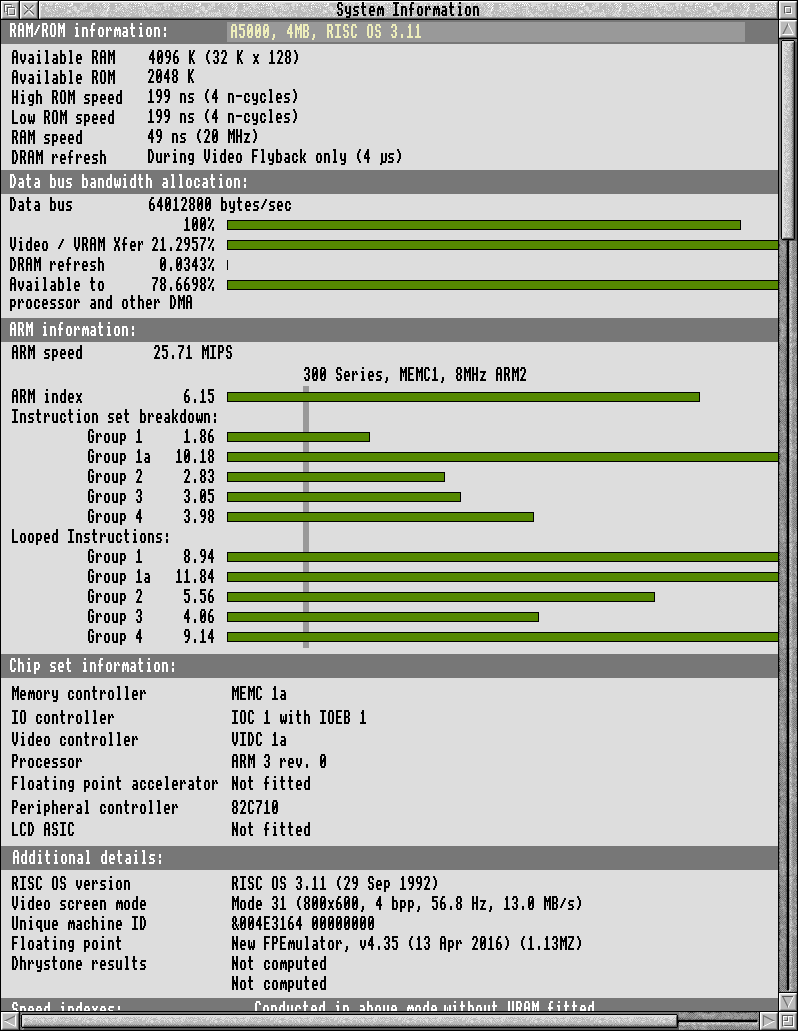Viewport: 798px width, 1031px height.
Task: Click instruction set Group 4 value 3.98
Action: [x=199, y=516]
